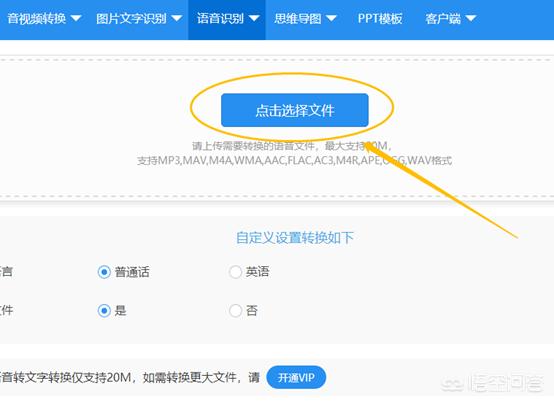Select the 英语 radio option
Screen dimensions: 554x402
coord(235,272)
